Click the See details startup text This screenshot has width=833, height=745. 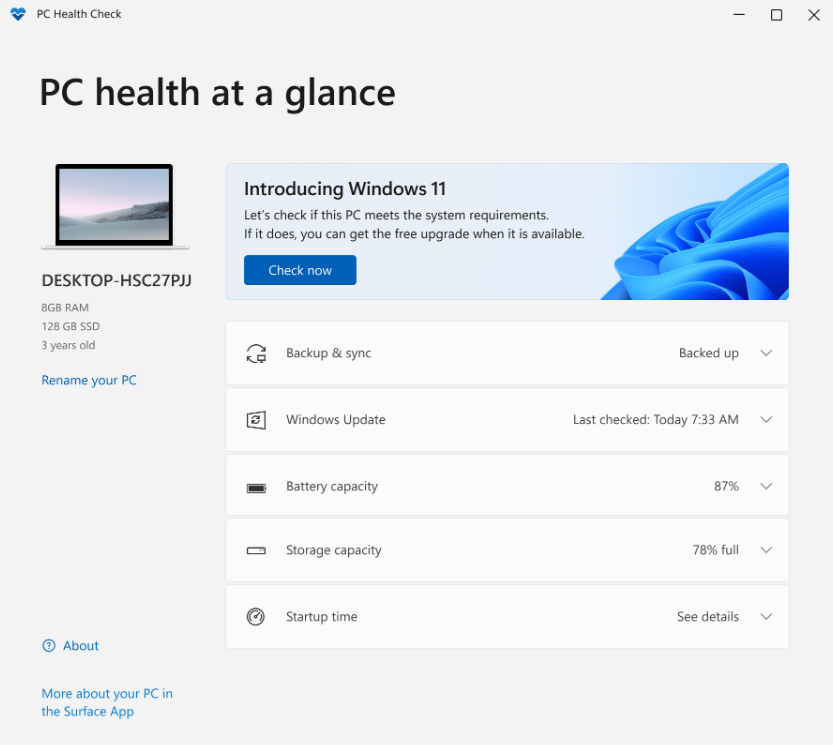708,616
